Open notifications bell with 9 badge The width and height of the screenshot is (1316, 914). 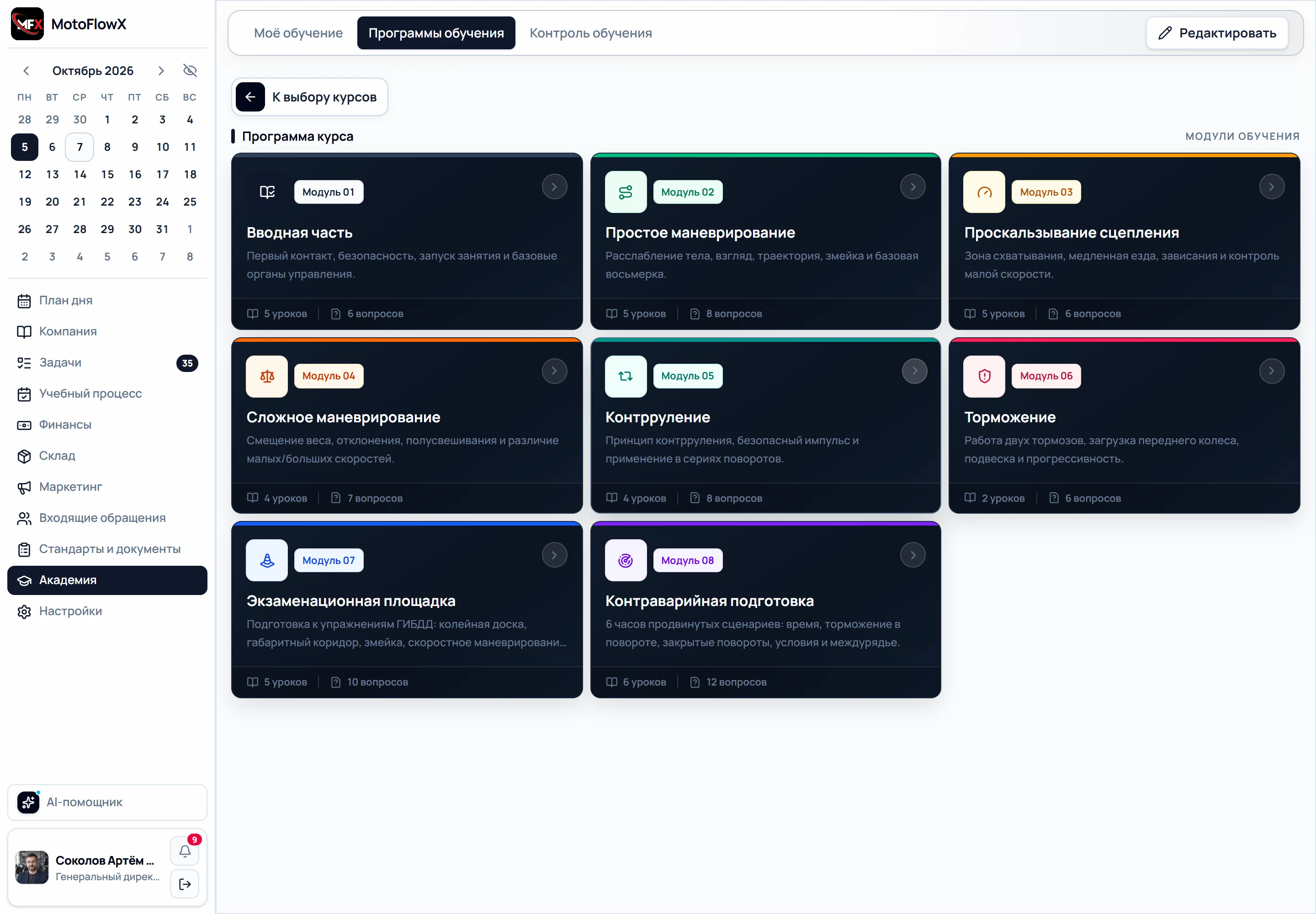click(185, 850)
